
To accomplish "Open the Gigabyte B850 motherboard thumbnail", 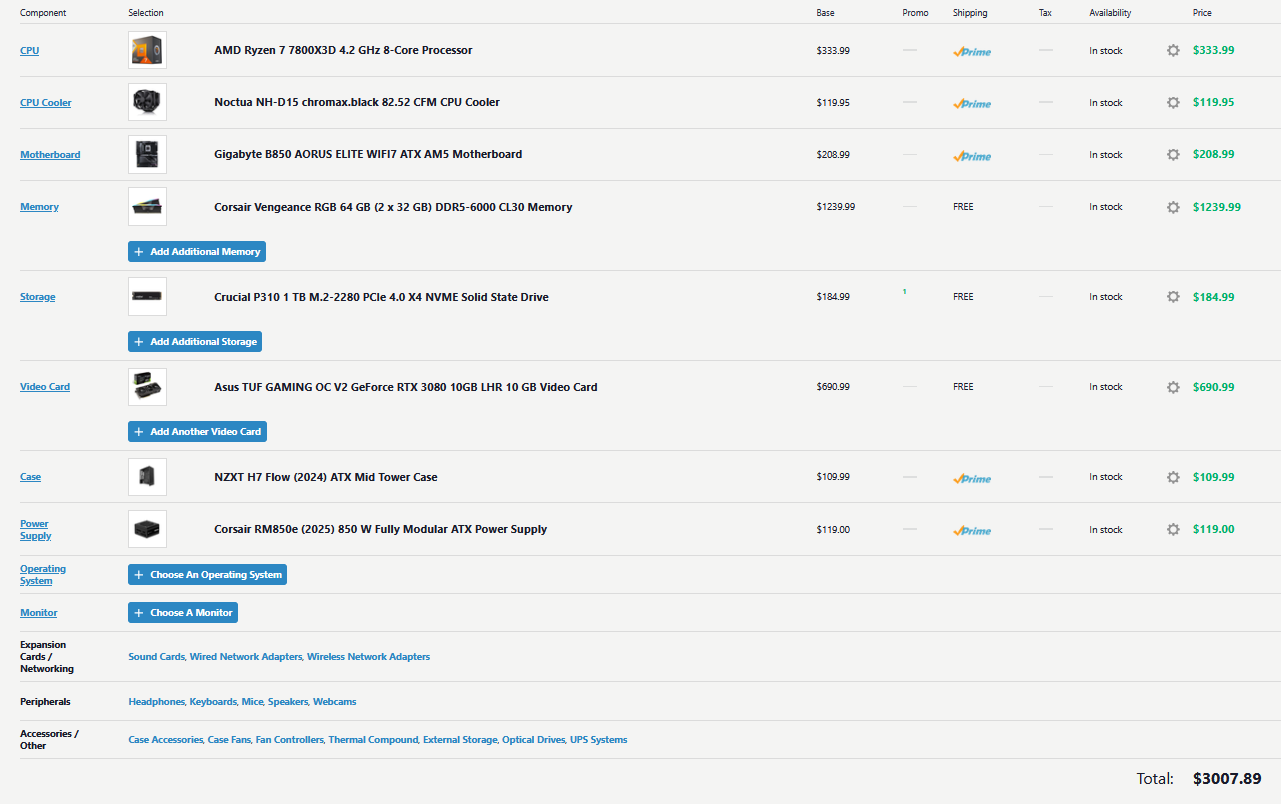I will (147, 155).
